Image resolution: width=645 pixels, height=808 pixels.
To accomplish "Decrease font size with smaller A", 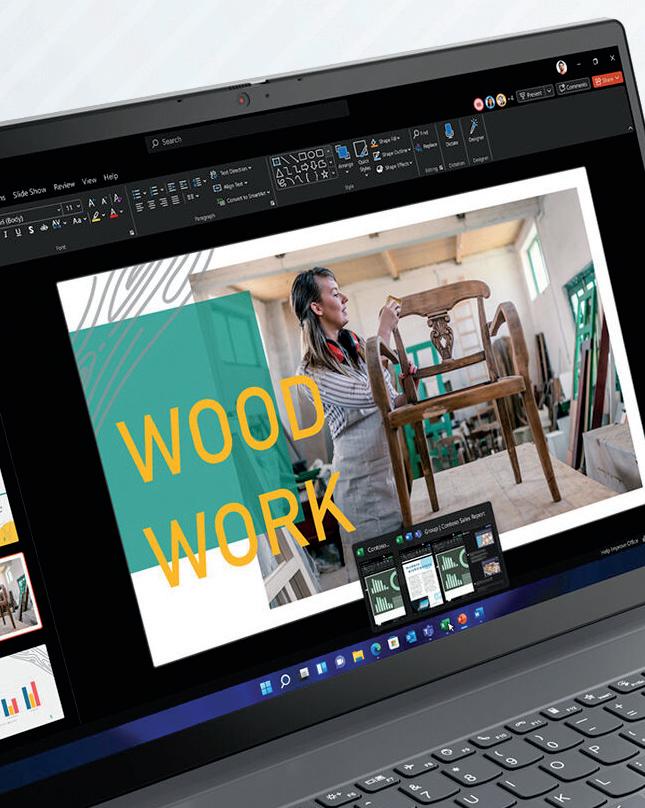I will (104, 200).
